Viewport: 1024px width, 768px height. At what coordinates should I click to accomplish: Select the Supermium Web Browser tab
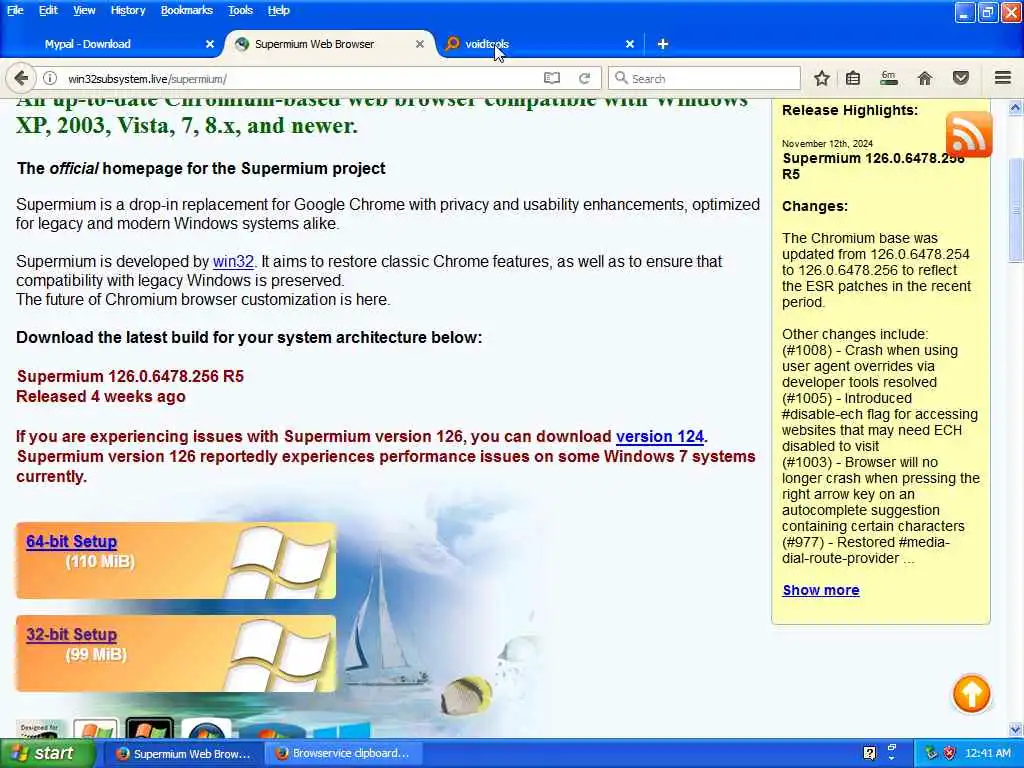pos(329,44)
